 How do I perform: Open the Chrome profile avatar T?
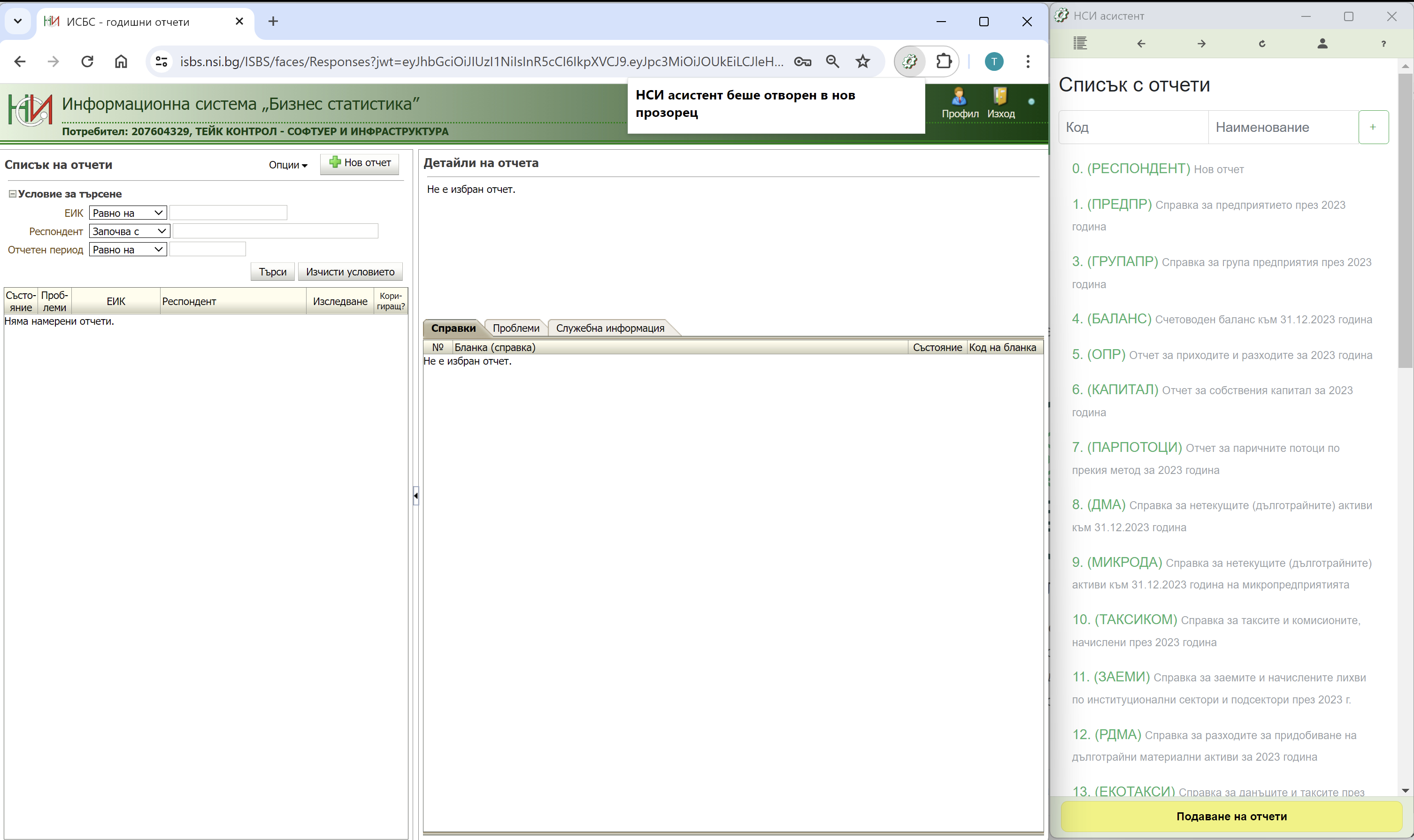point(994,61)
